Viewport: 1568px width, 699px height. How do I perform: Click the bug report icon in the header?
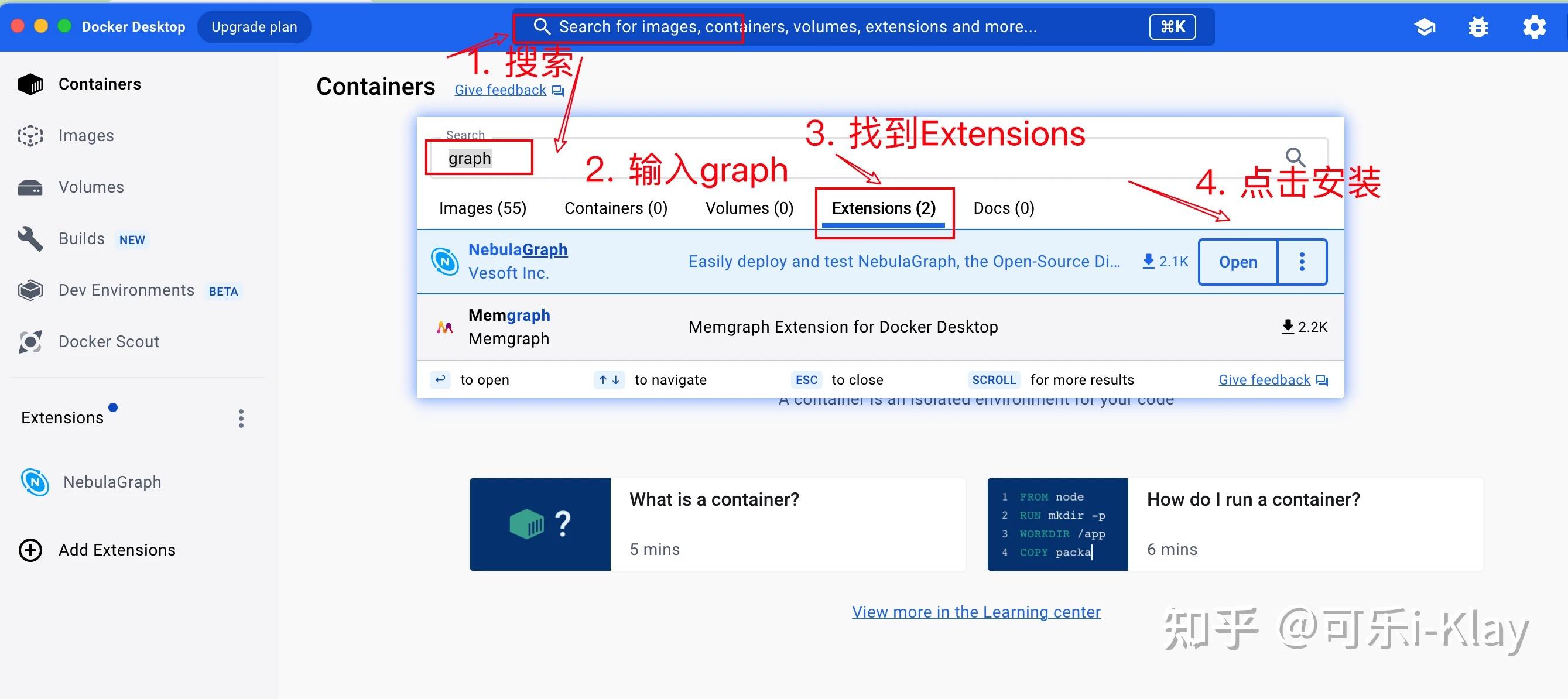(x=1478, y=26)
